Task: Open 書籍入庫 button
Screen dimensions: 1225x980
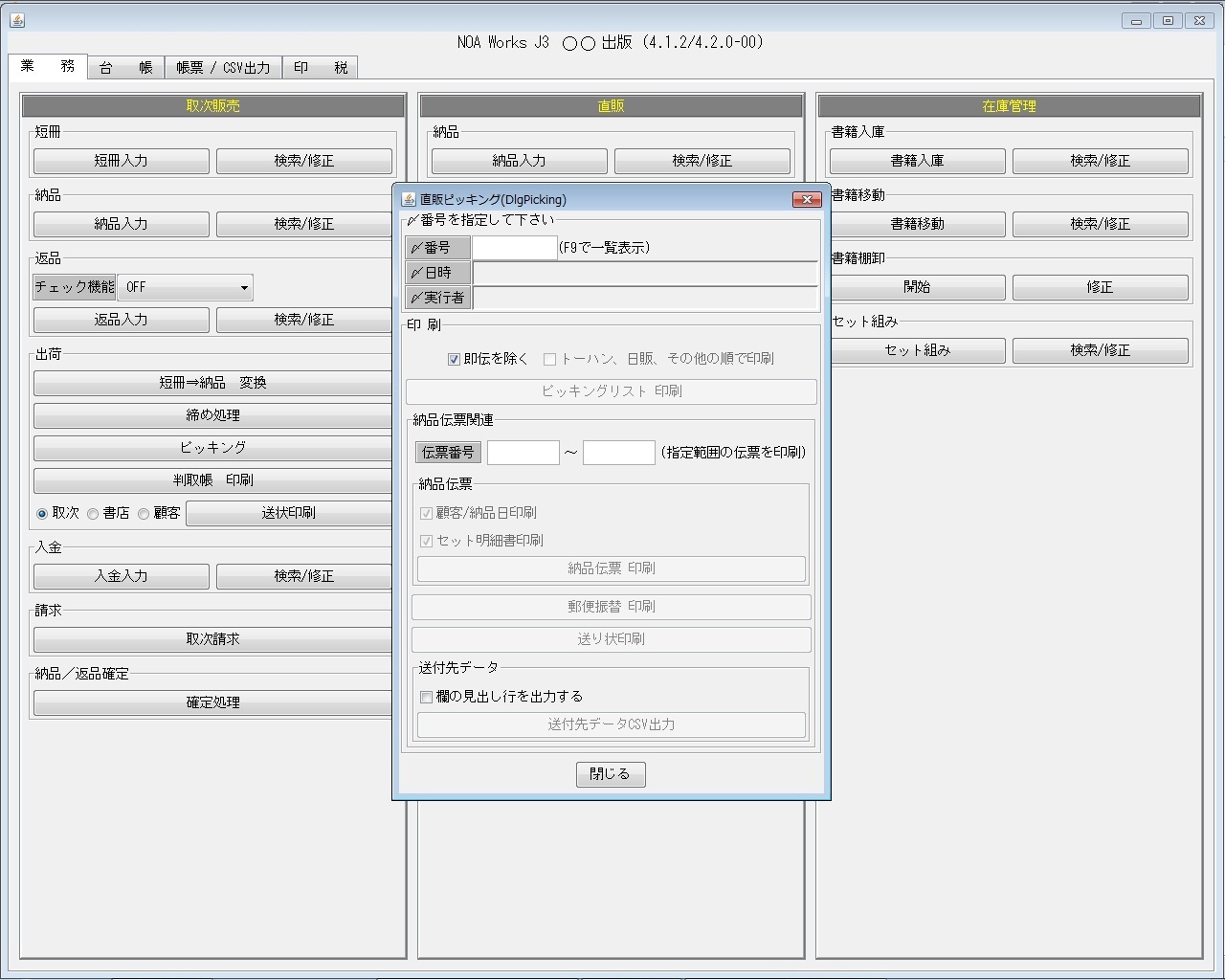Action: (918, 161)
